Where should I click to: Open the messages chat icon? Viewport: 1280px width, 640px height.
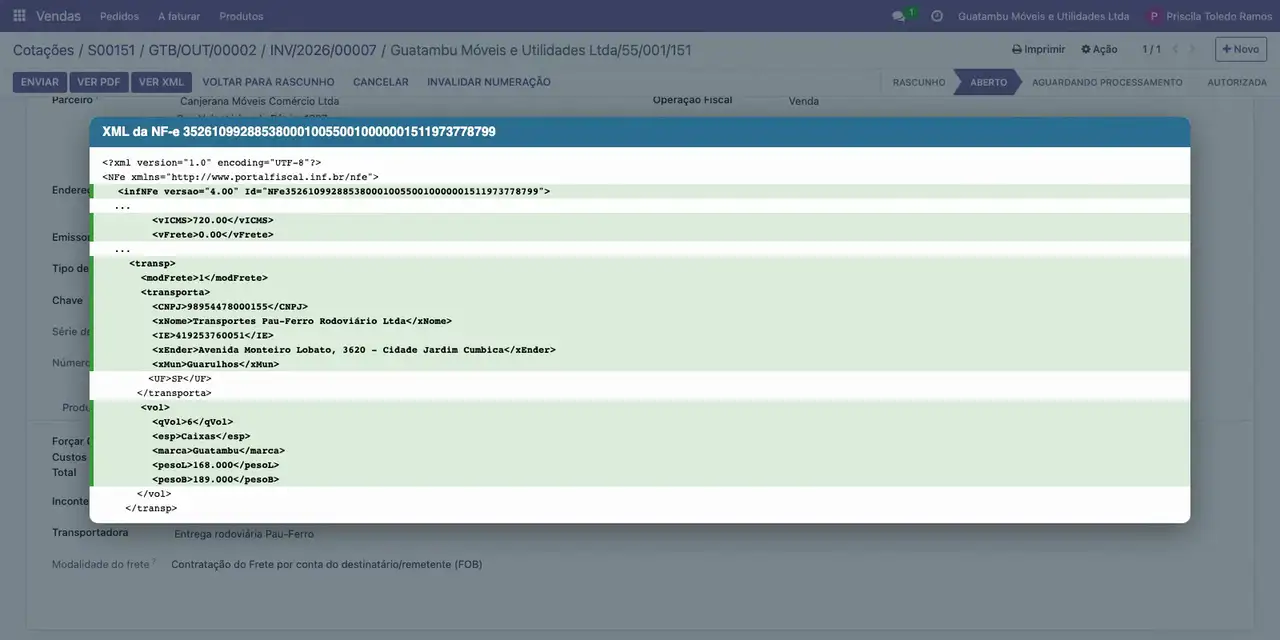pos(898,16)
